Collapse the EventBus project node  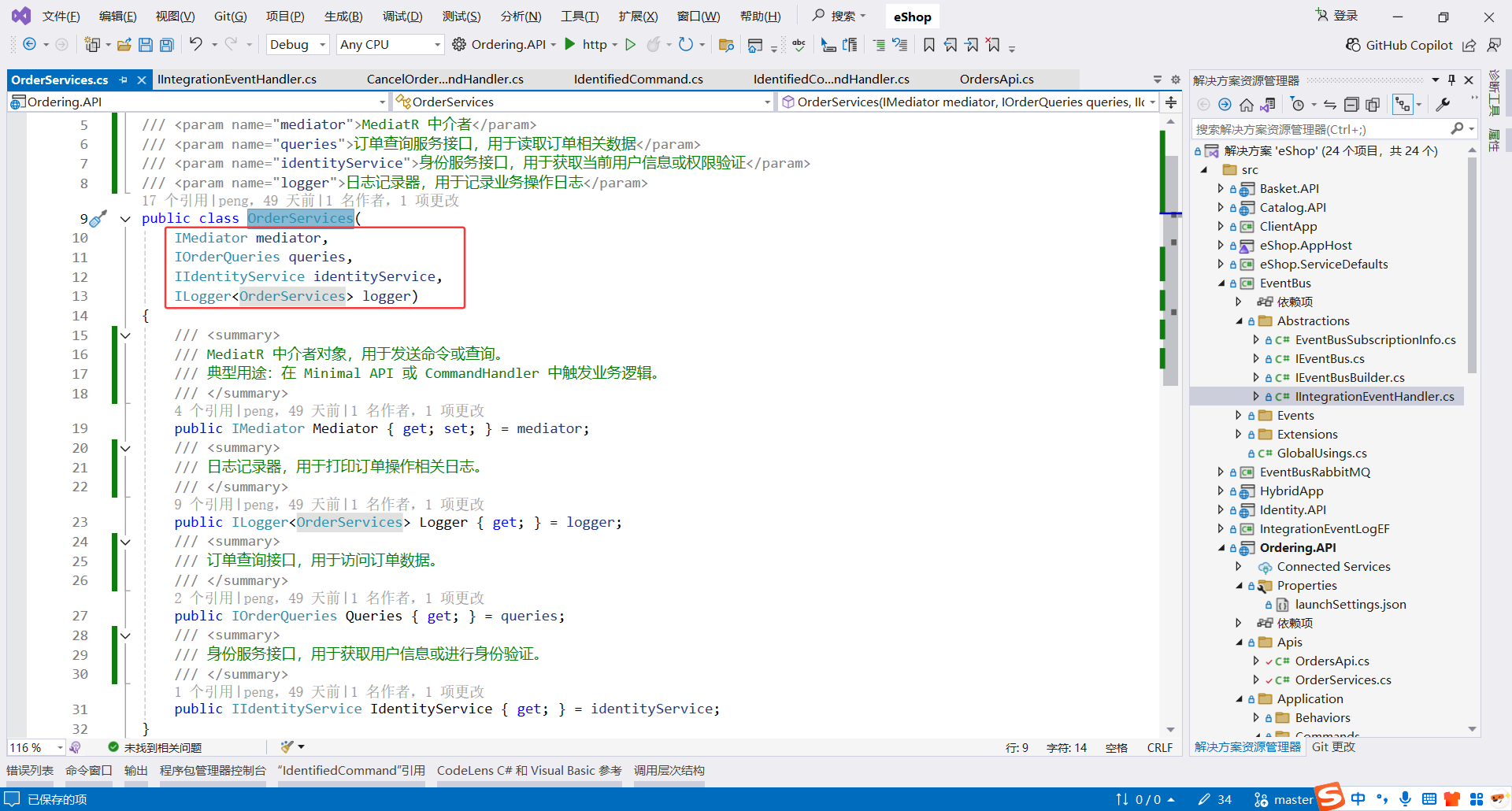(x=1223, y=283)
